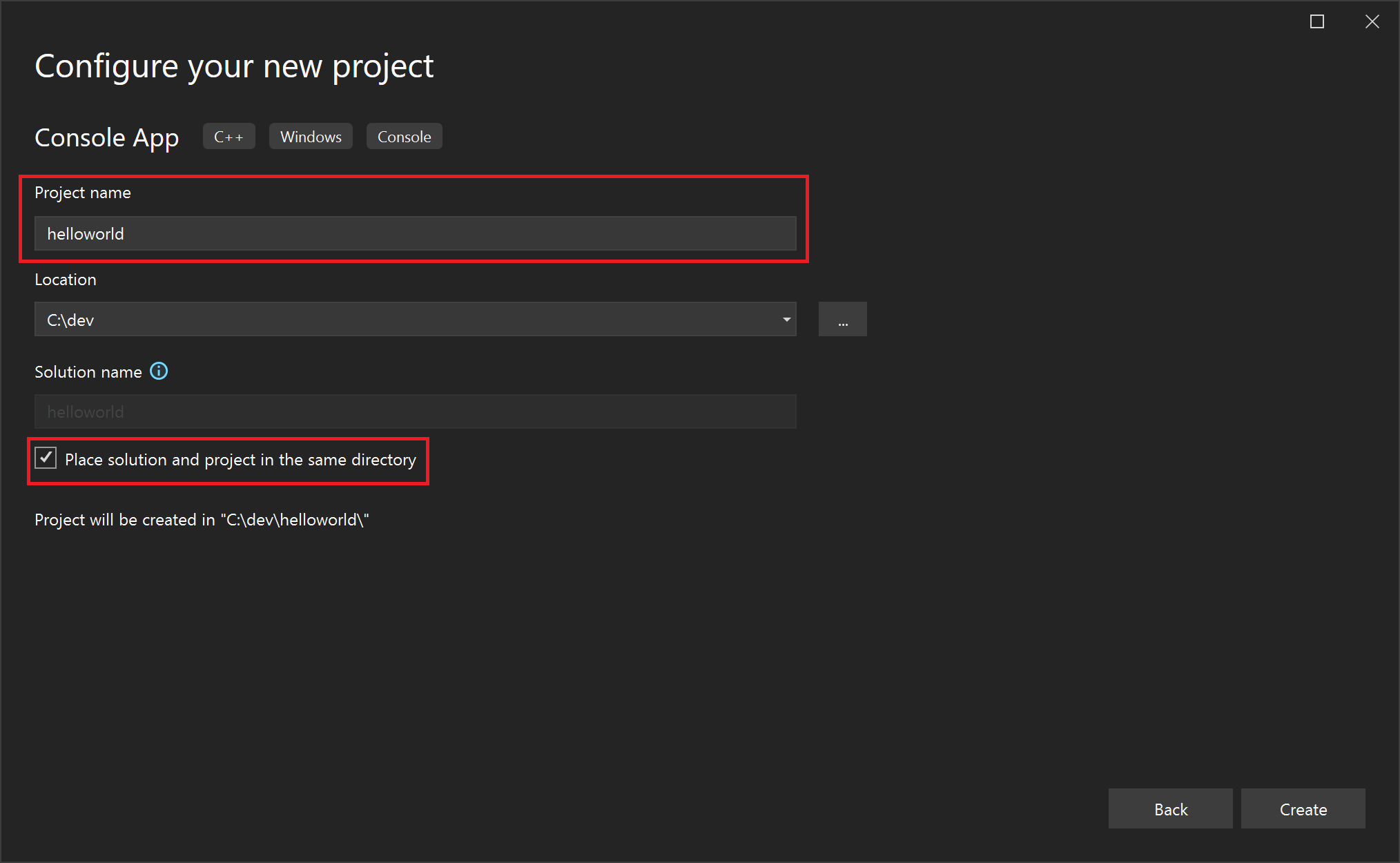Click the Solution name input field
Viewport: 1400px width, 863px height.
tap(415, 411)
